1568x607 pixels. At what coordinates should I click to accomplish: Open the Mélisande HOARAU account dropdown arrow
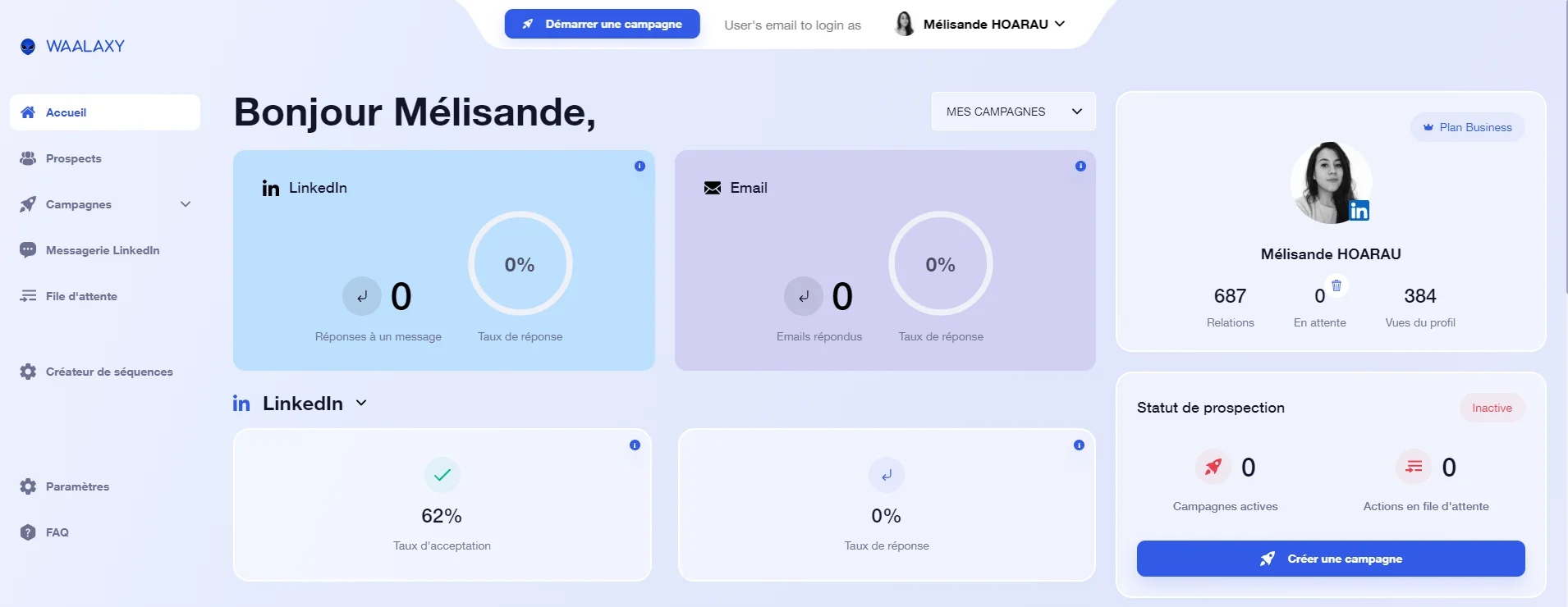(1060, 24)
